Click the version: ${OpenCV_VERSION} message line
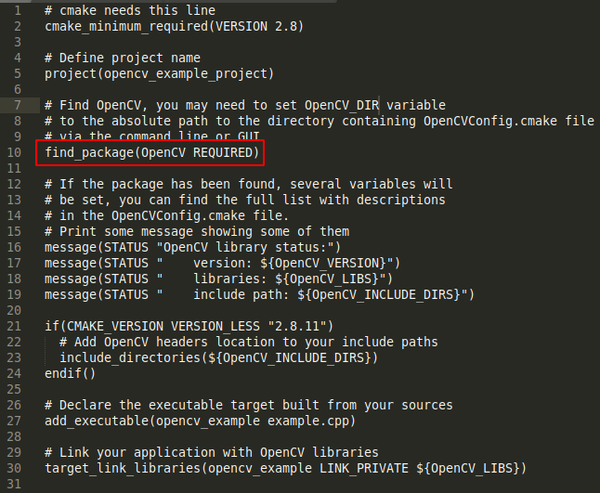Image resolution: width=600 pixels, height=493 pixels. pos(222,263)
